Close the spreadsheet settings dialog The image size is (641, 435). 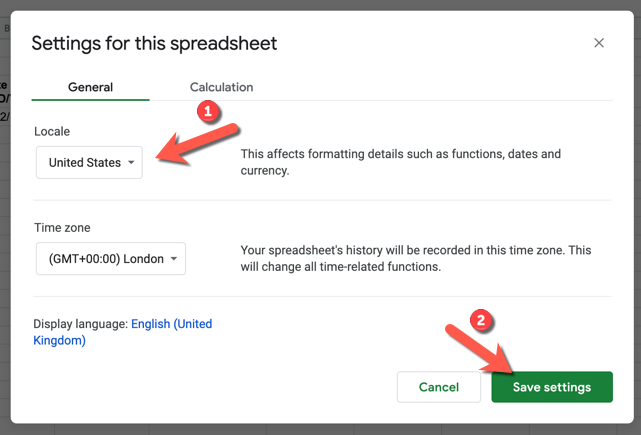599,43
